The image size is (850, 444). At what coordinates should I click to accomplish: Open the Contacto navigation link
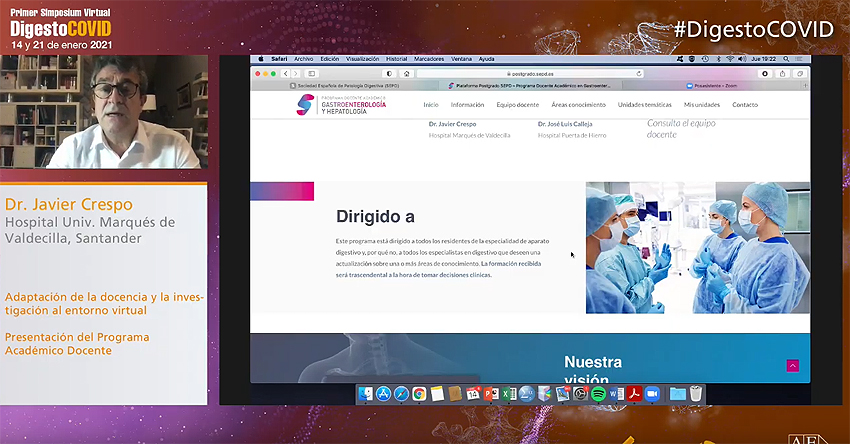745,105
